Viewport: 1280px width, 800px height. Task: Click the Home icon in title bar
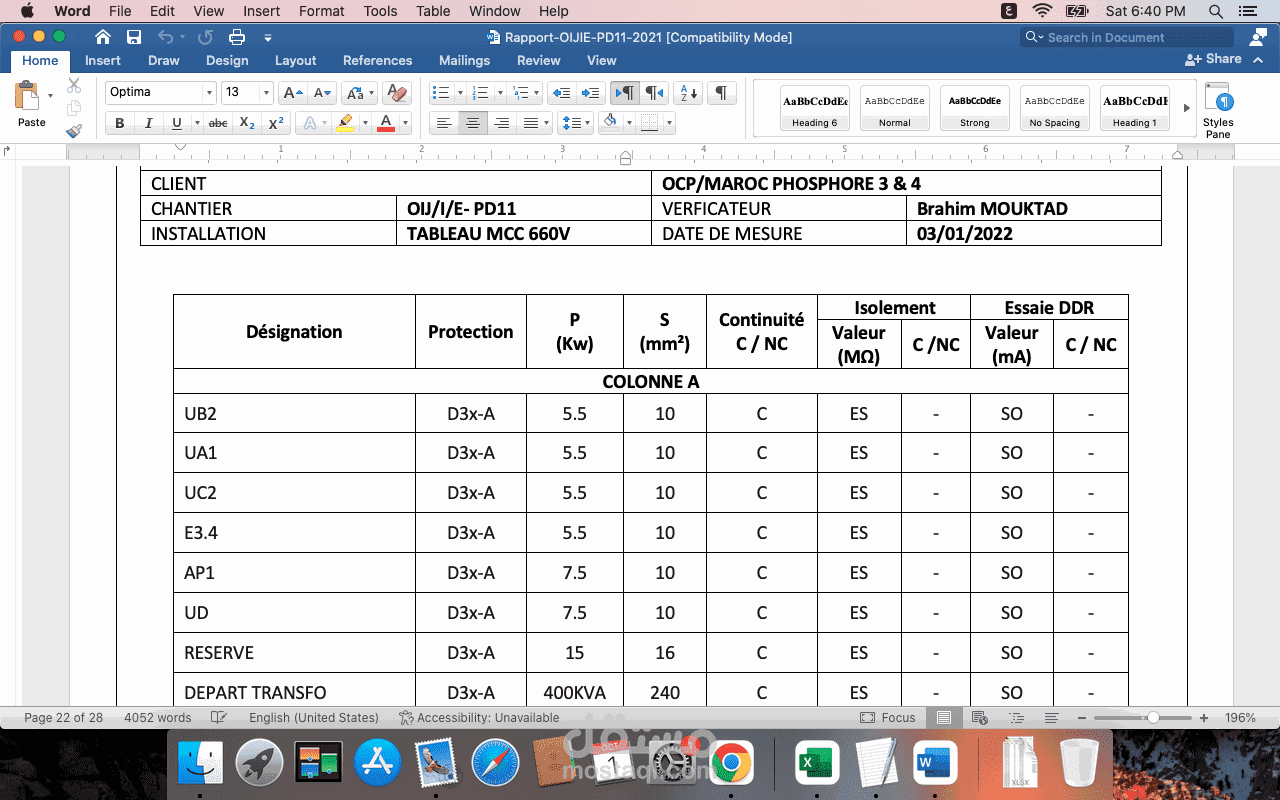click(102, 37)
